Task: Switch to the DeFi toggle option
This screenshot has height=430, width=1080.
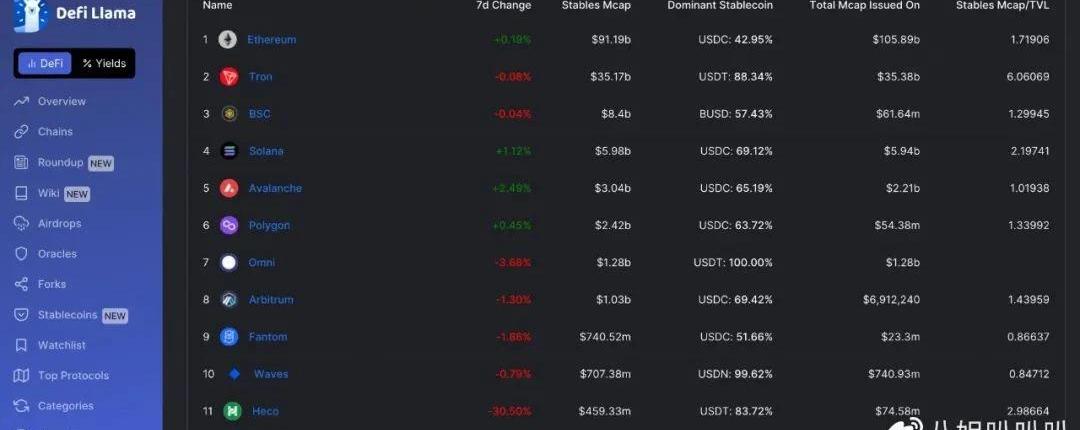Action: 45,63
